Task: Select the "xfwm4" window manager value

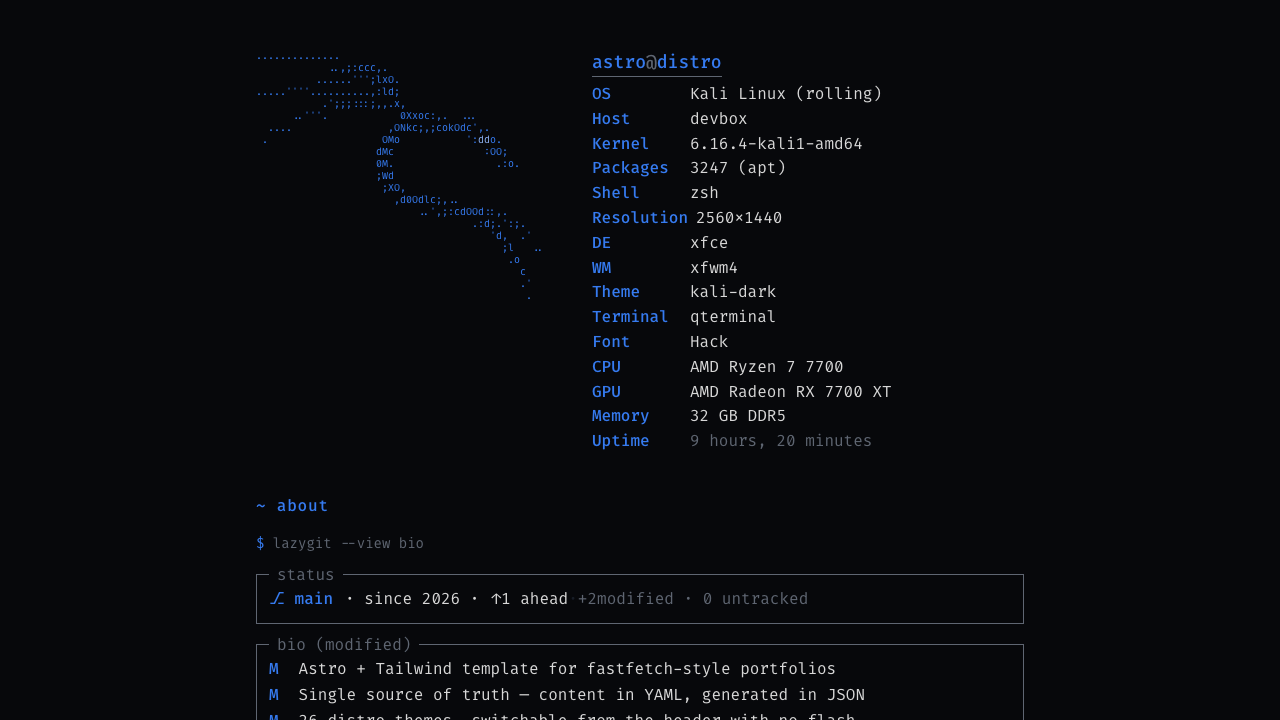Action: point(714,268)
